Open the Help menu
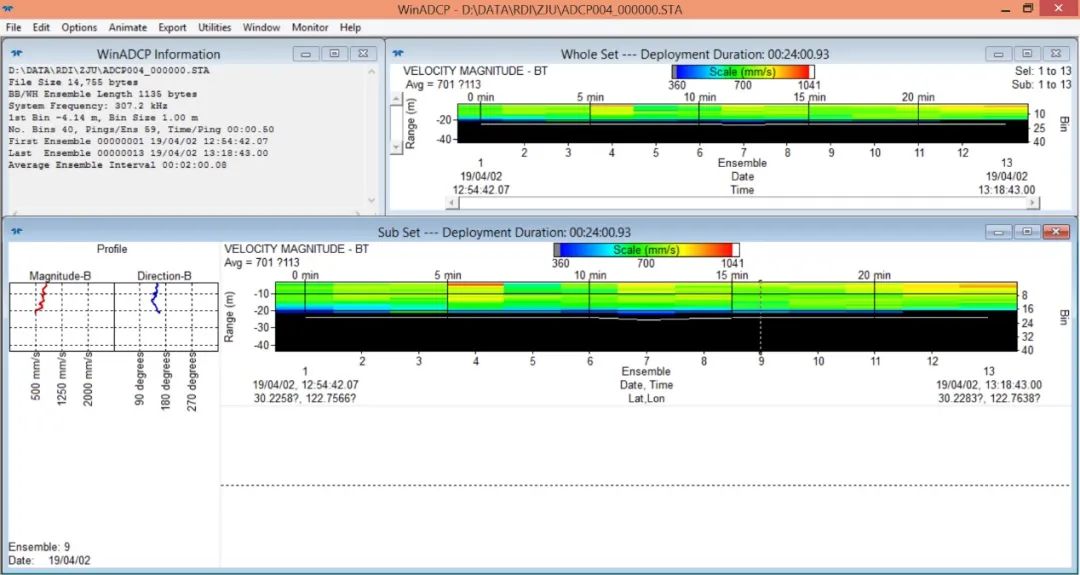 point(350,27)
